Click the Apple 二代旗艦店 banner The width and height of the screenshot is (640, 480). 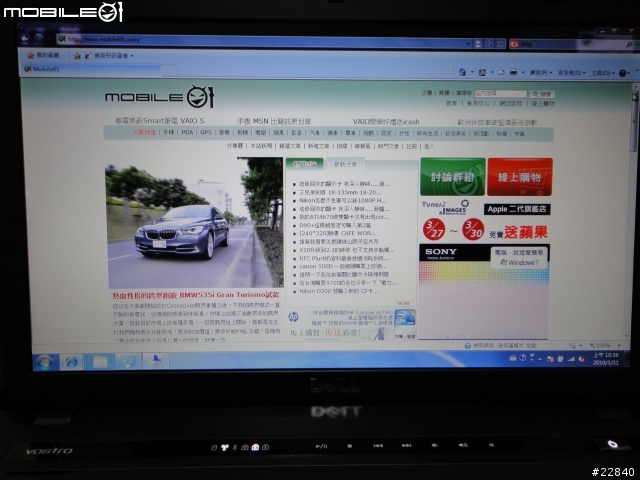(517, 209)
